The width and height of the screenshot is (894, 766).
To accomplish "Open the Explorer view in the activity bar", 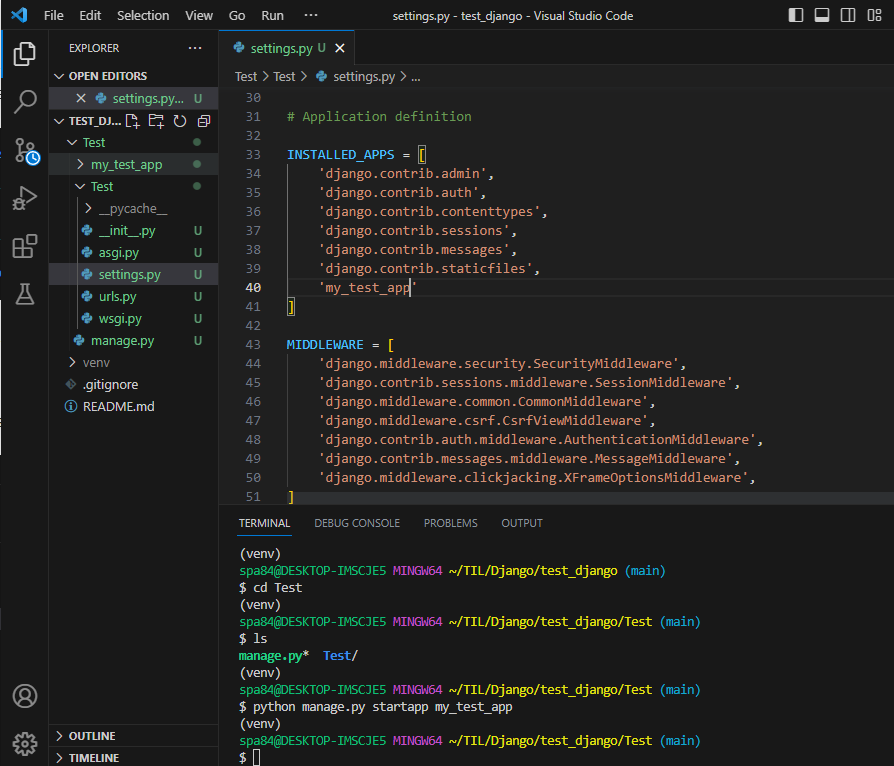I will pyautogui.click(x=25, y=54).
